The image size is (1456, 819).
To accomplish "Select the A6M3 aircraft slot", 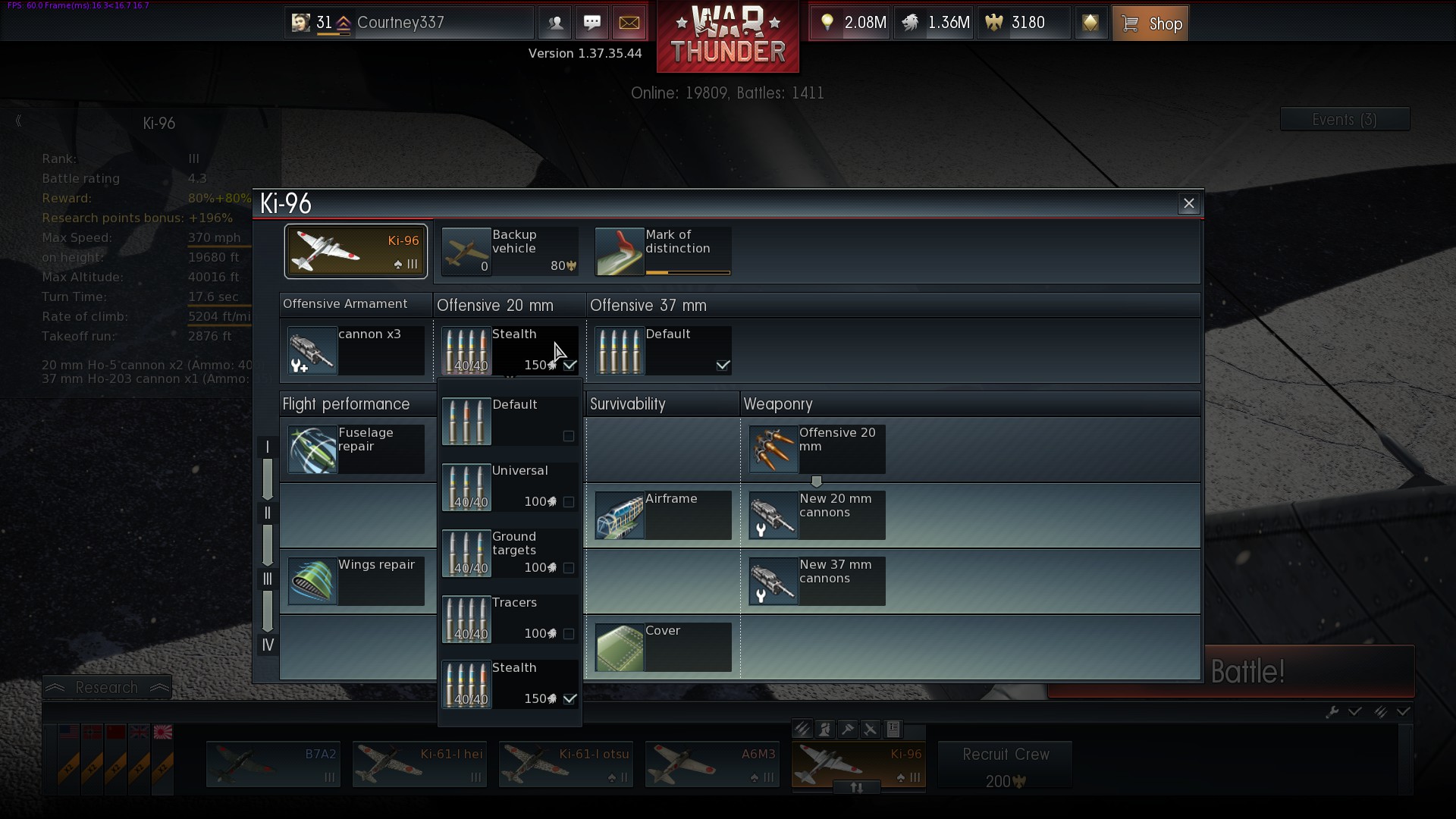I will pyautogui.click(x=711, y=764).
